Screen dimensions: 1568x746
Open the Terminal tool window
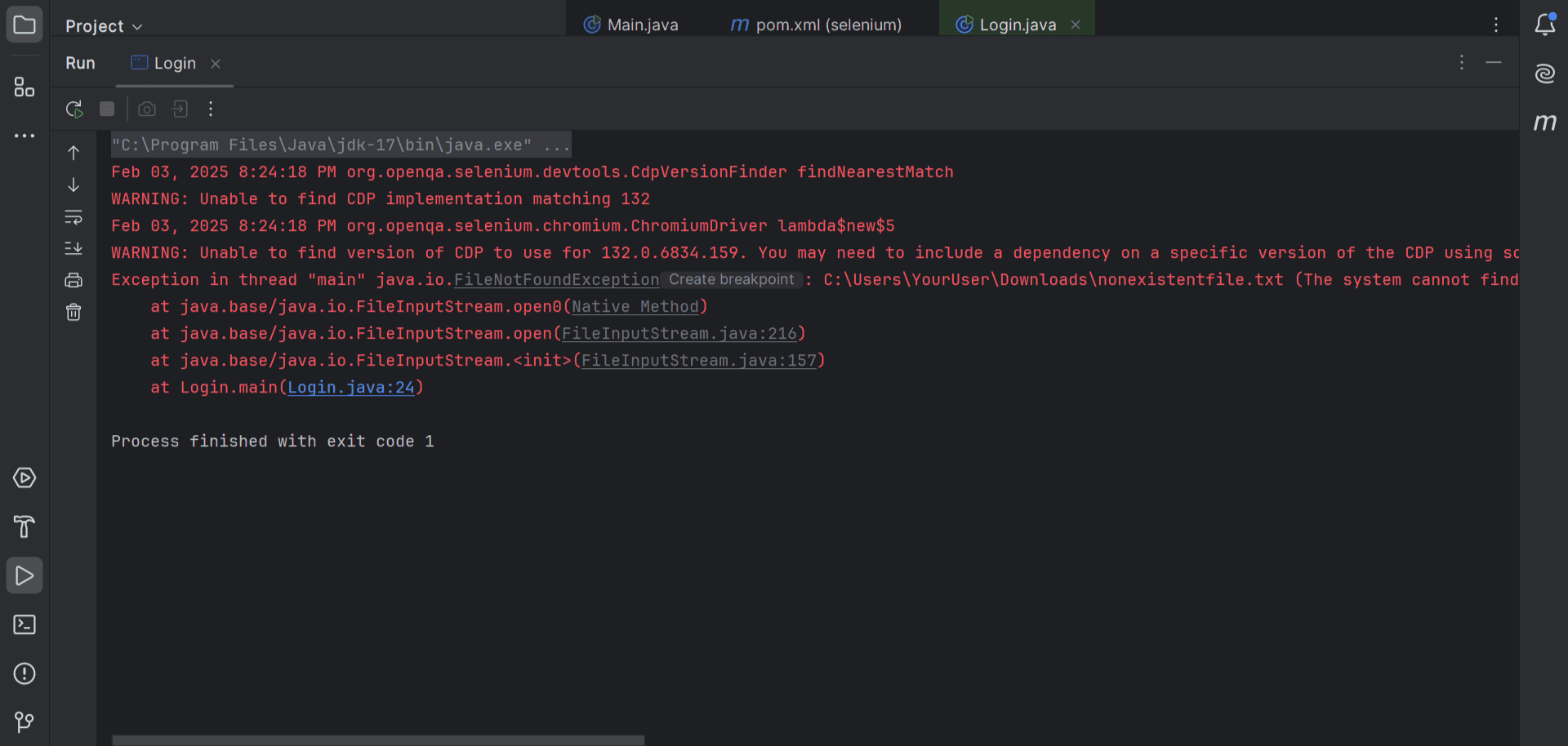coord(24,624)
